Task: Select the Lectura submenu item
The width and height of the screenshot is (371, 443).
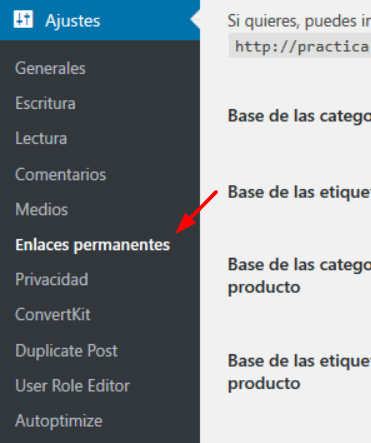Action: [x=41, y=138]
